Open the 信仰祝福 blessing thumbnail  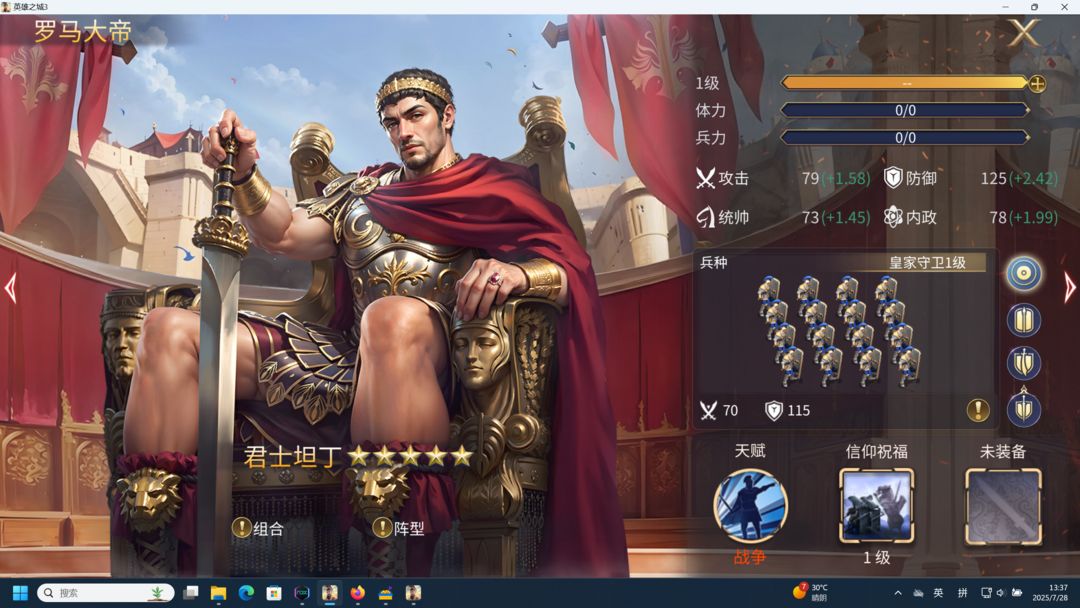click(x=876, y=506)
